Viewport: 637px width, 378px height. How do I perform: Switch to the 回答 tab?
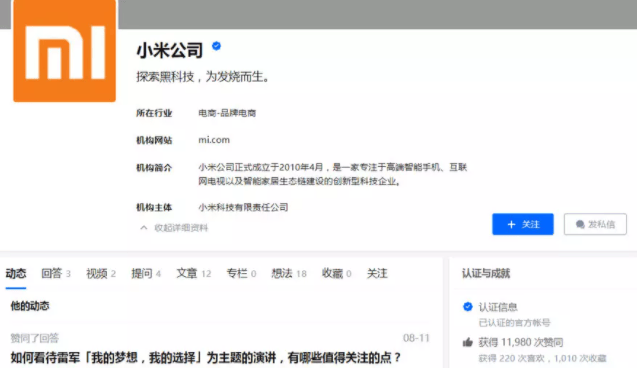pos(56,273)
